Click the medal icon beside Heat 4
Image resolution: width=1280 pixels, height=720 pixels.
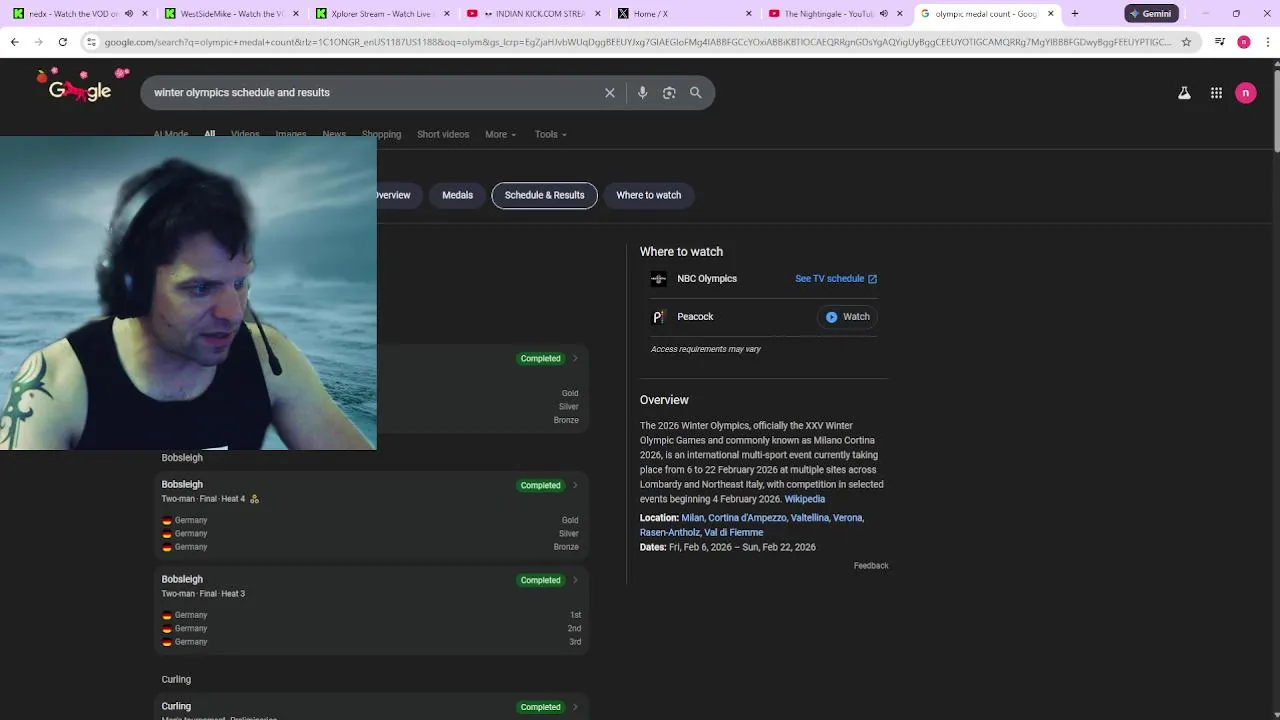tap(254, 499)
